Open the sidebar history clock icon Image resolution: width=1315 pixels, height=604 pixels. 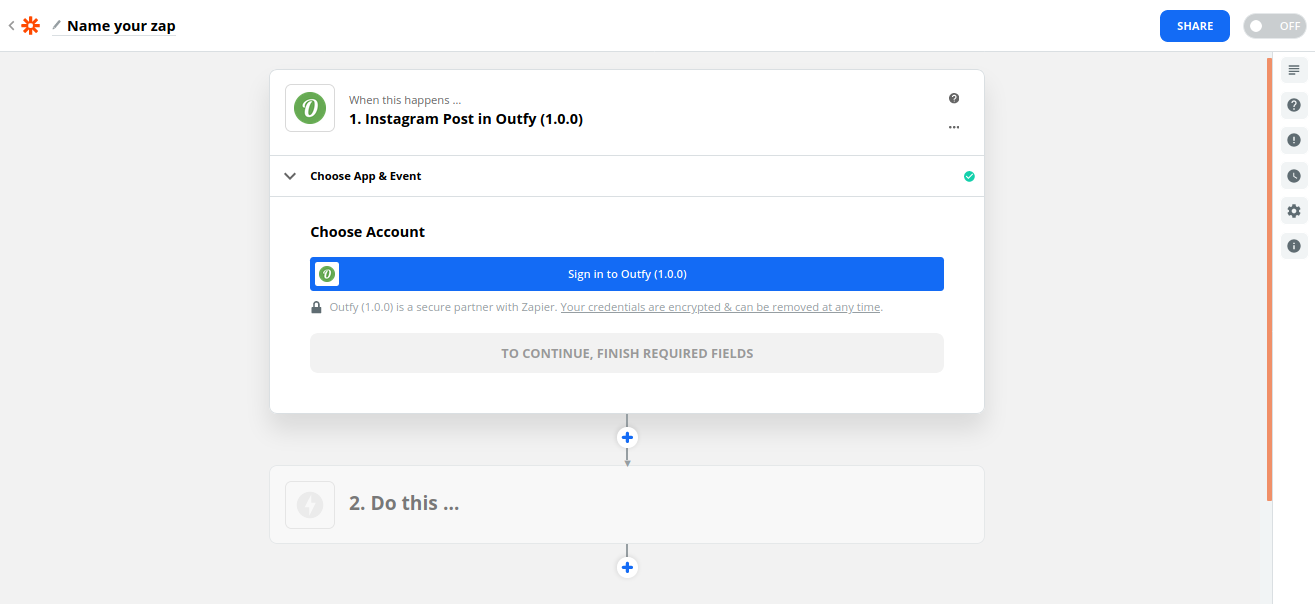coord(1294,176)
